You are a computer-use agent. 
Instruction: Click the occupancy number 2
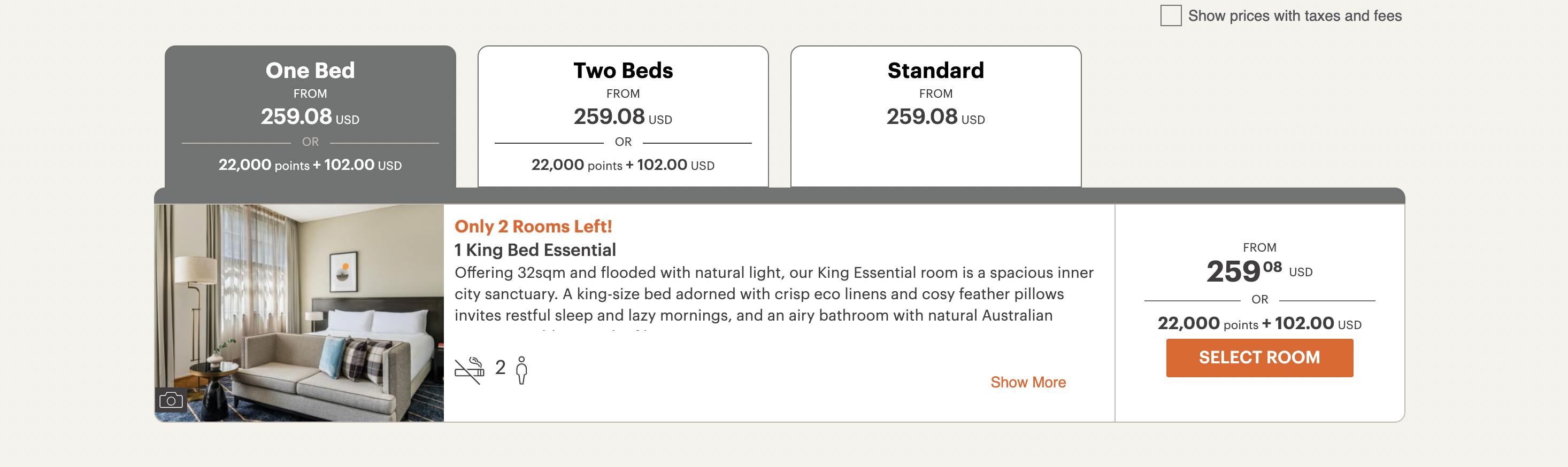point(501,367)
